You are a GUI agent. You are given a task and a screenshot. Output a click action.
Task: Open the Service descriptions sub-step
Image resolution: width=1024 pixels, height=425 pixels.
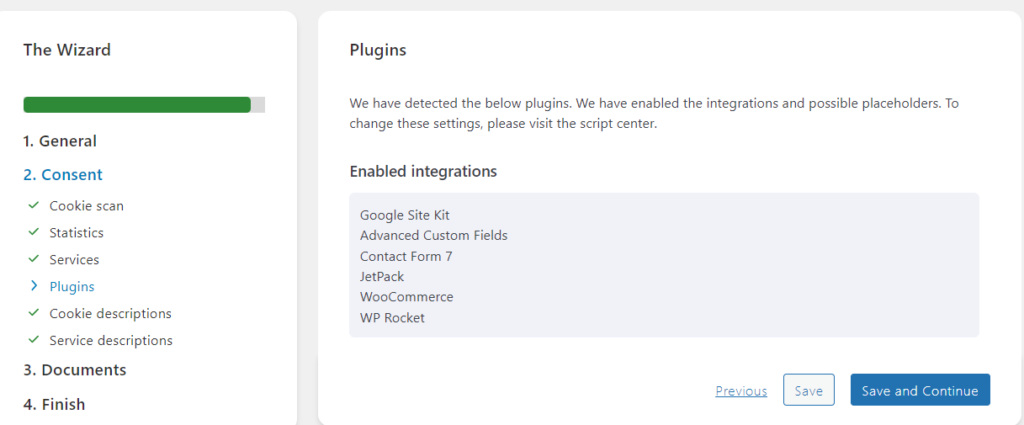(111, 340)
